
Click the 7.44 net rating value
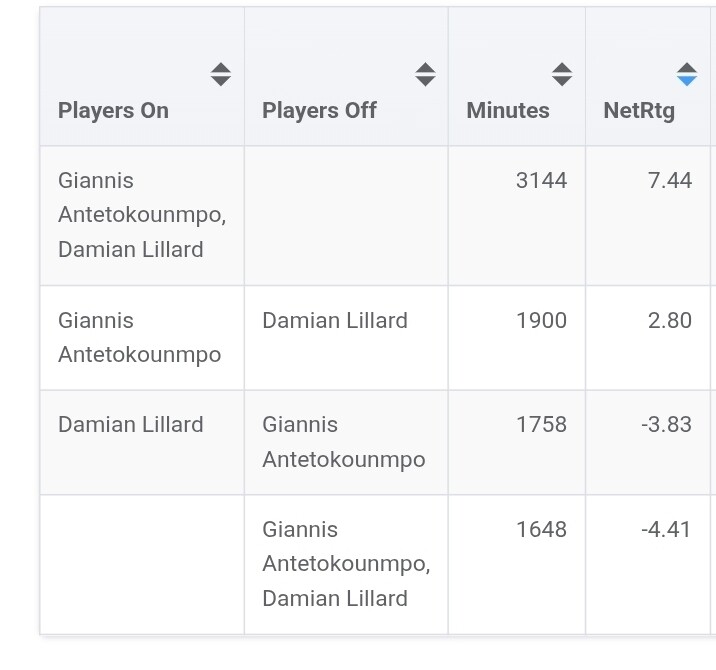coord(670,180)
